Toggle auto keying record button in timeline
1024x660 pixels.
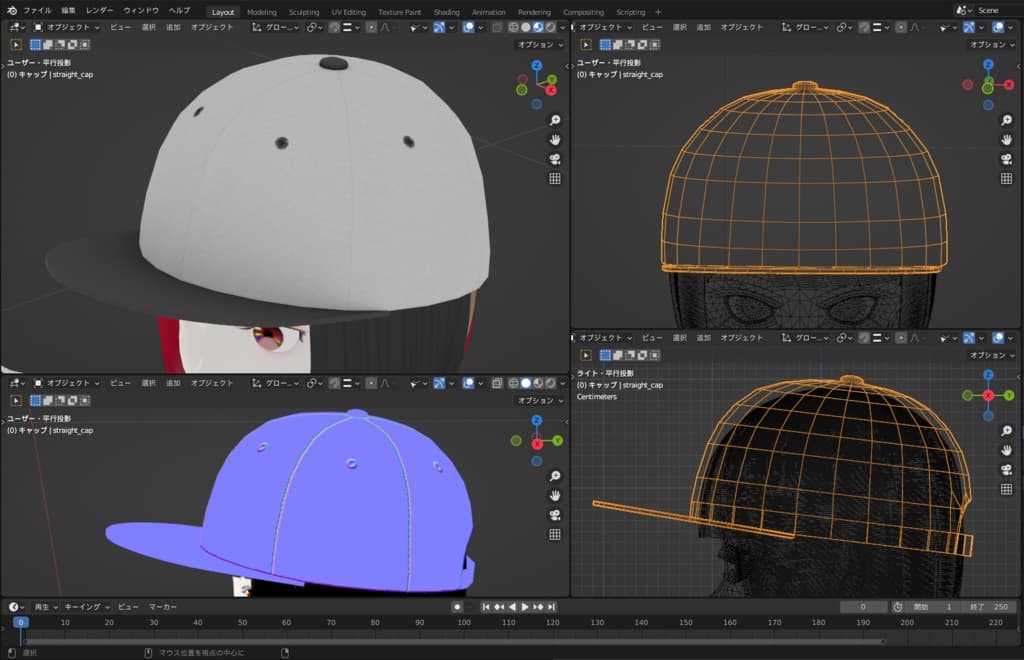point(457,607)
